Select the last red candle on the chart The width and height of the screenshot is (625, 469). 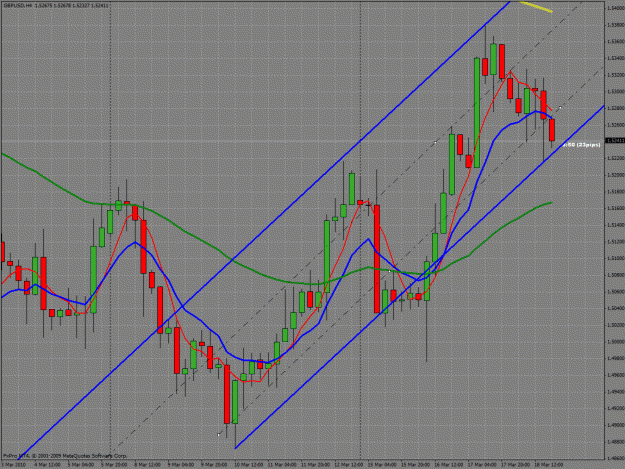point(552,130)
